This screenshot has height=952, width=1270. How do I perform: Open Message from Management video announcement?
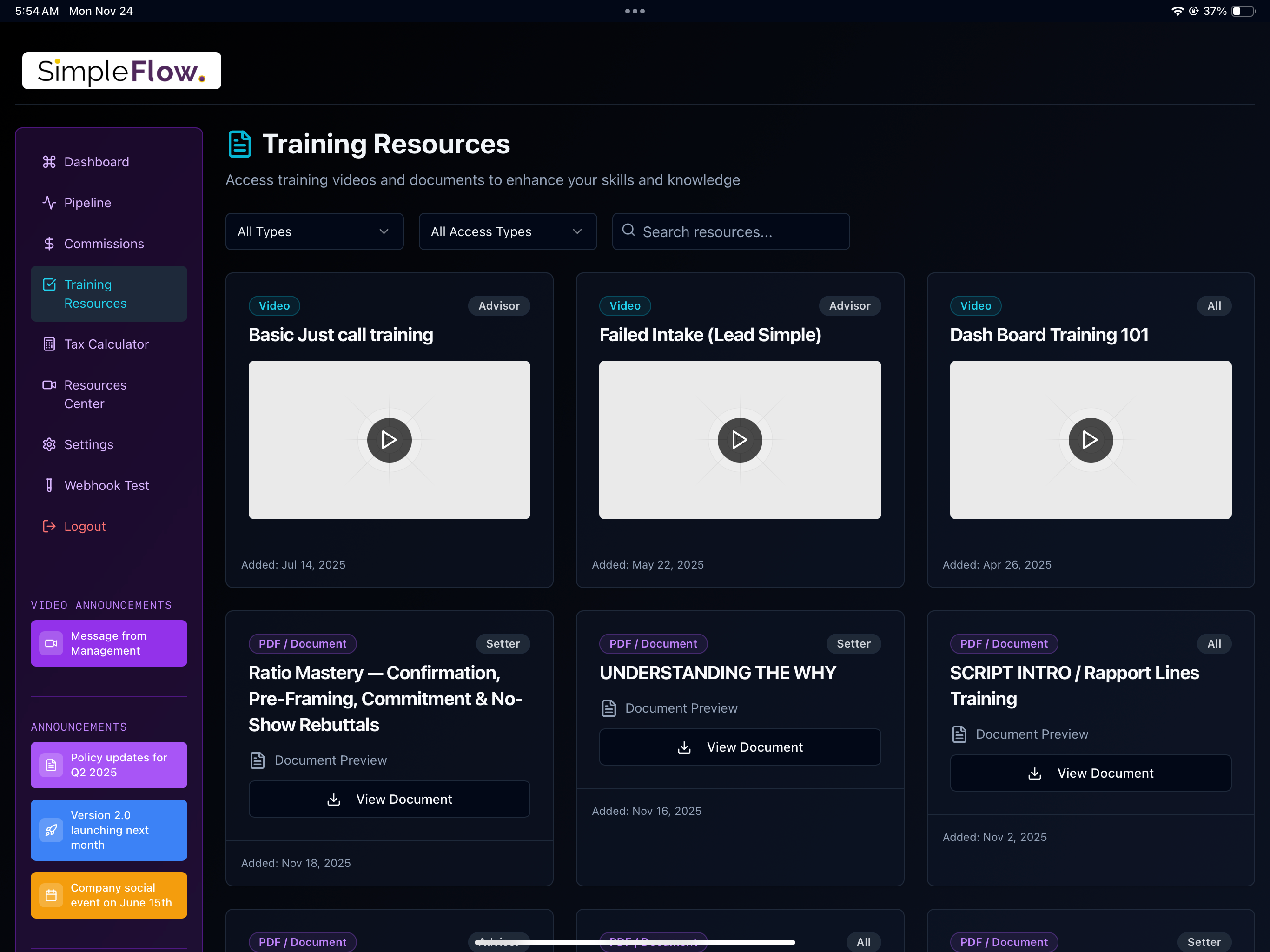click(109, 643)
